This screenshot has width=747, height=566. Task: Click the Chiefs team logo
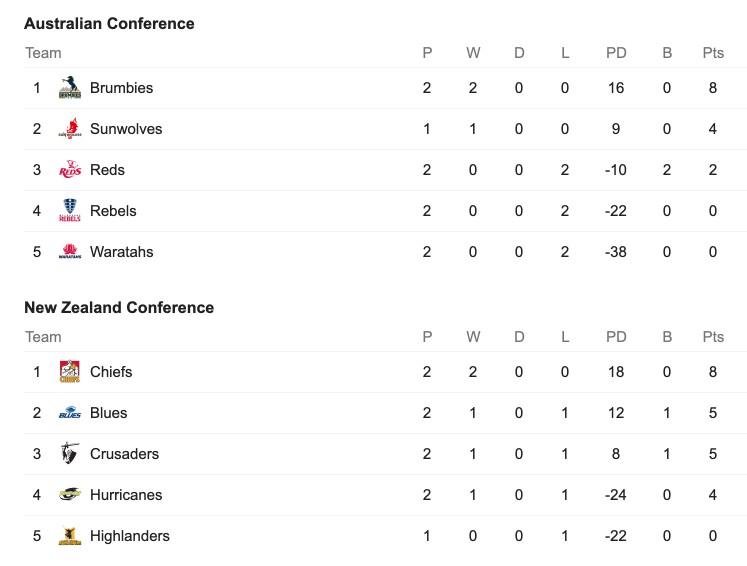[x=70, y=372]
